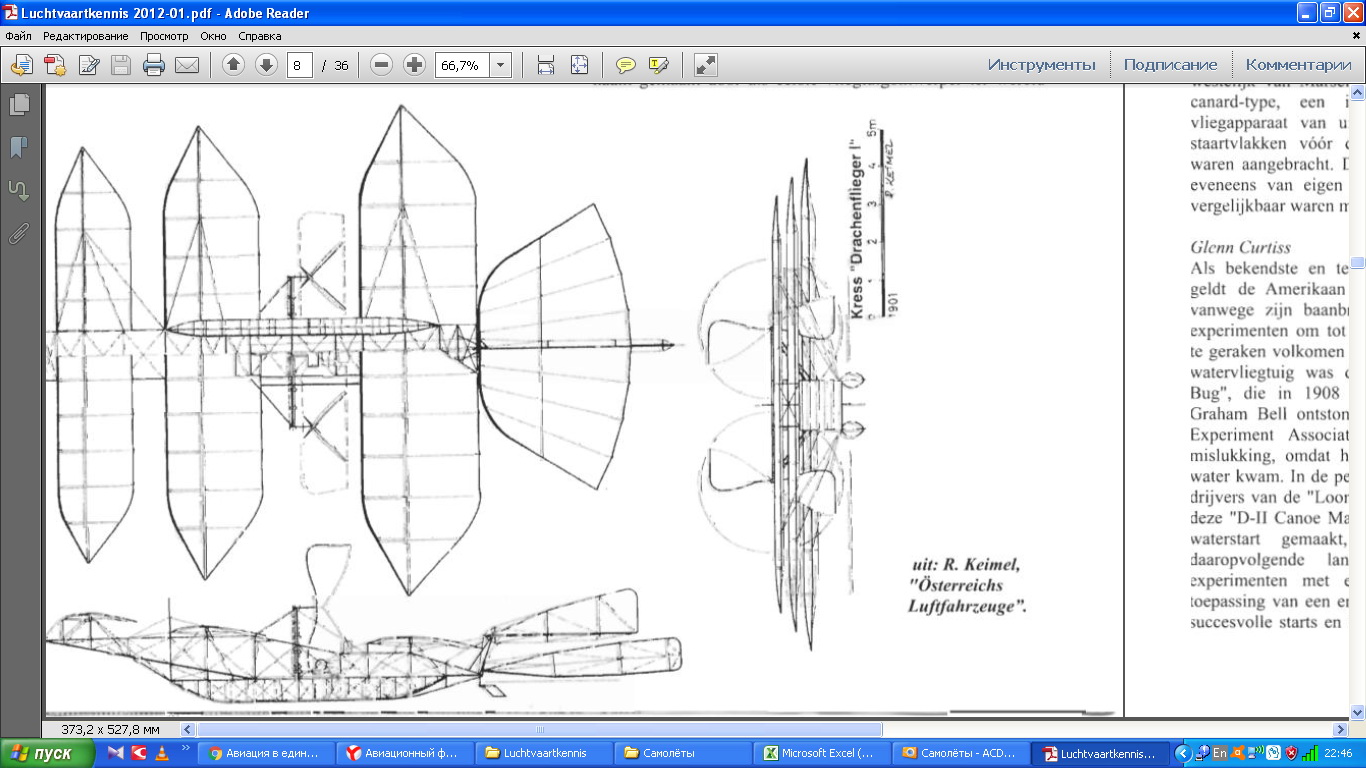Viewport: 1366px width, 768px height.
Task: Expand hidden system tray icons
Action: tap(1183, 753)
